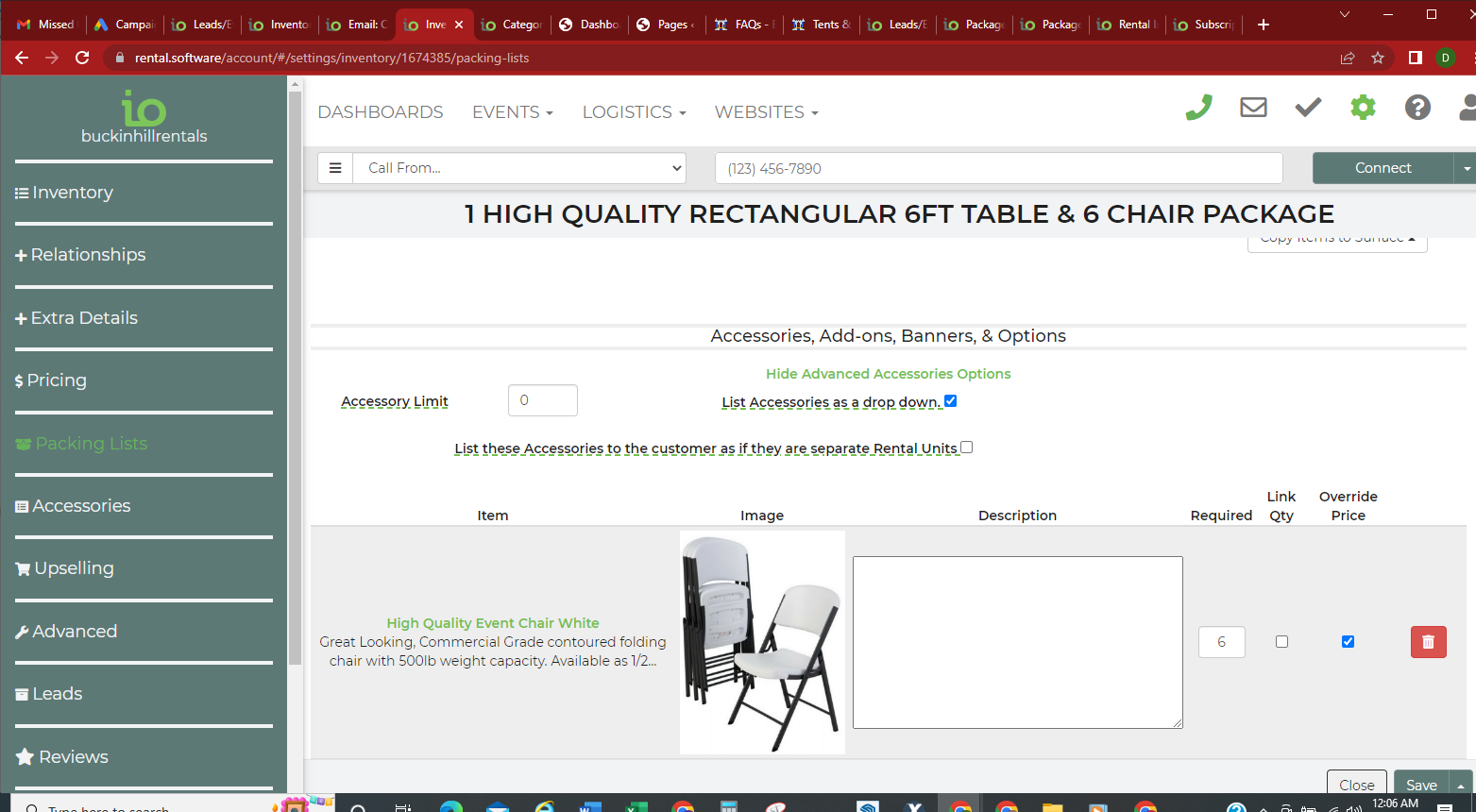Click the checkmark tasks icon
This screenshot has width=1476, height=812.
1308,108
